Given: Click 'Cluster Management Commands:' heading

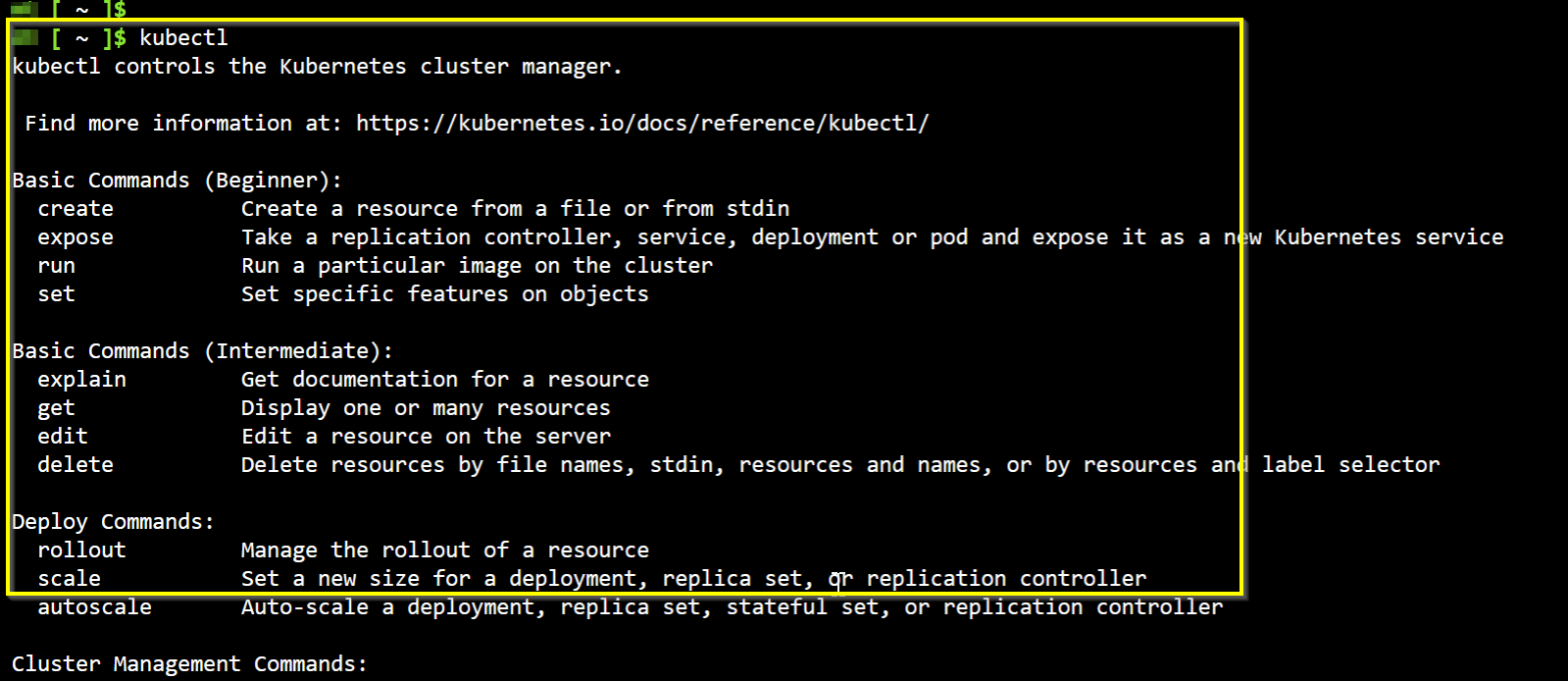Looking at the screenshot, I should pos(189,664).
